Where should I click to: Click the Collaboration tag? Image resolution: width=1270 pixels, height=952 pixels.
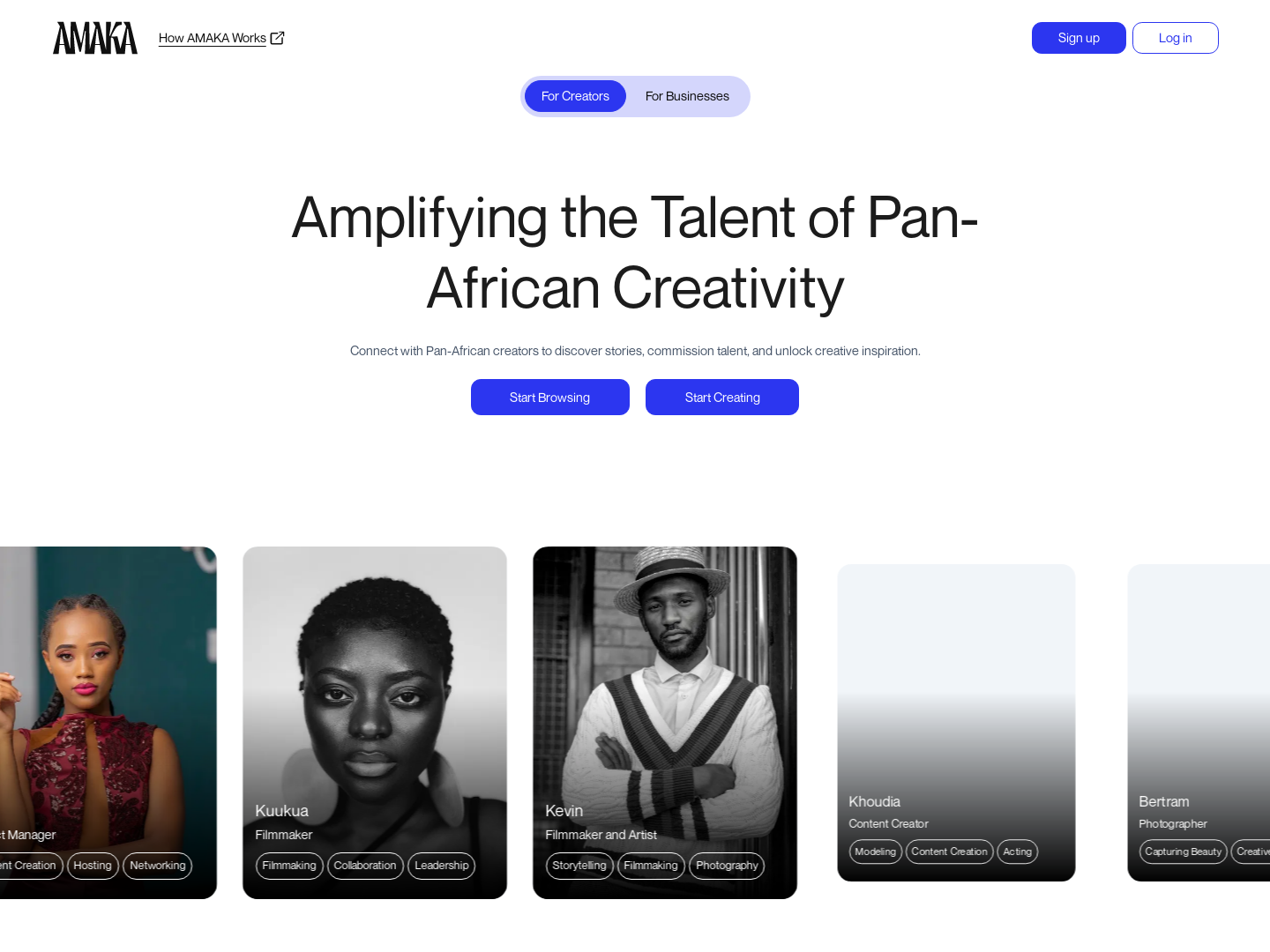(x=365, y=866)
